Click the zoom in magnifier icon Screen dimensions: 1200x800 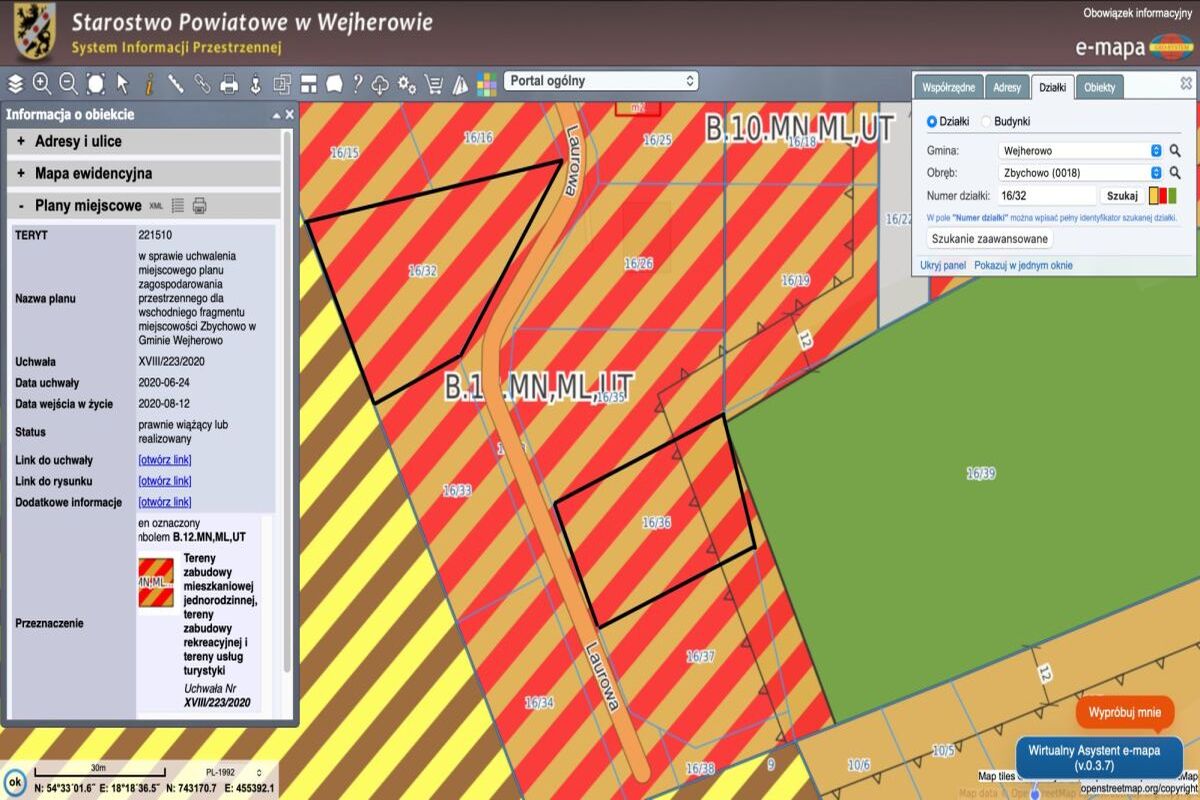[x=42, y=84]
